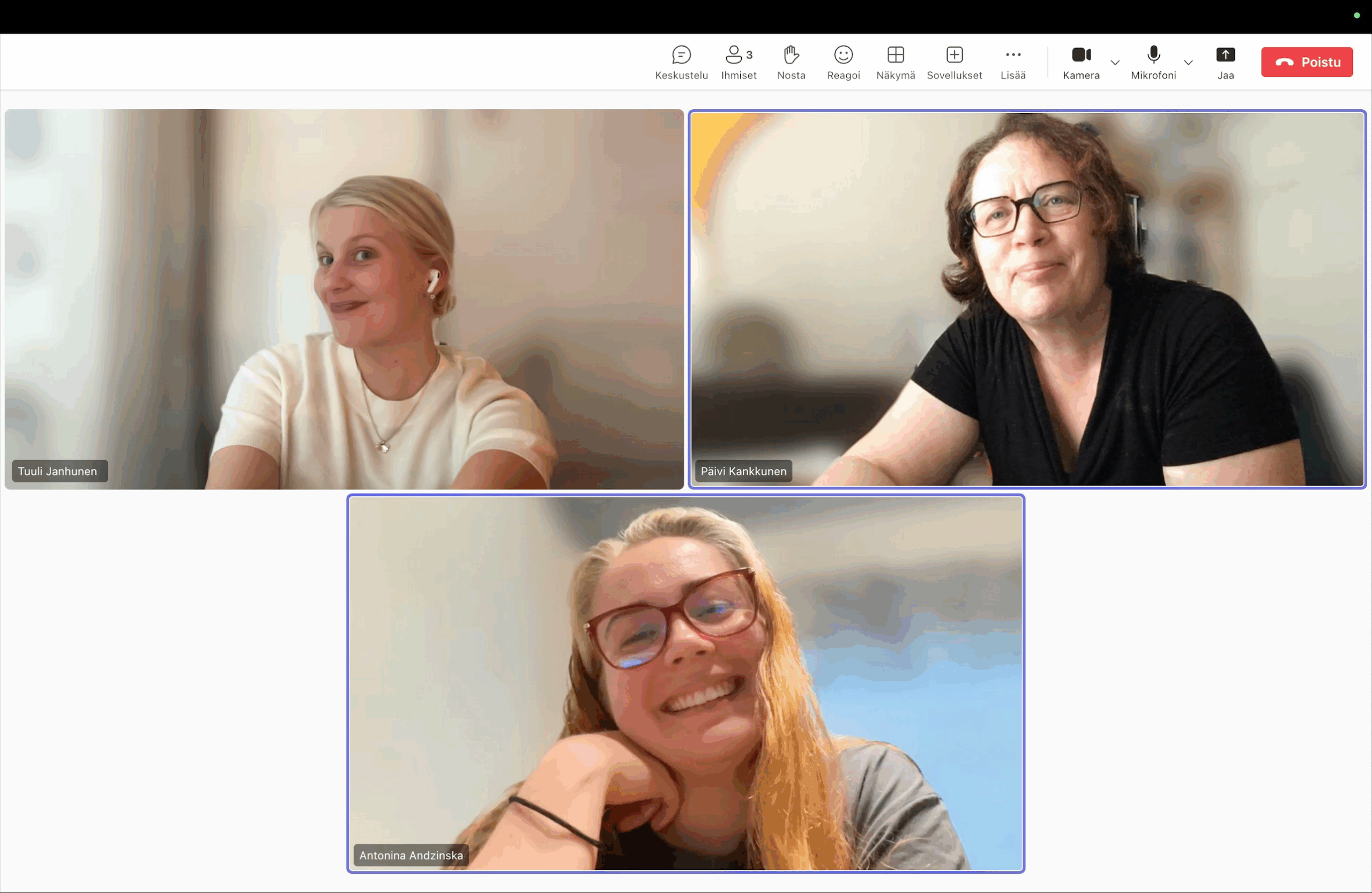This screenshot has height=893, width=1372.
Task: Click the Antonina Andzinska name label
Action: [411, 855]
